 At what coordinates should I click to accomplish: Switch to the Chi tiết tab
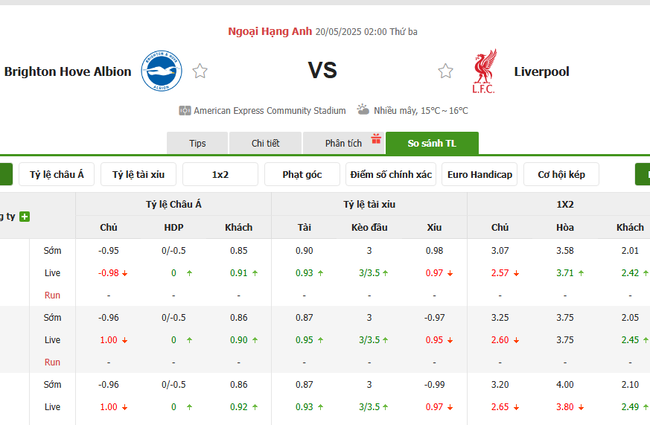pos(265,143)
